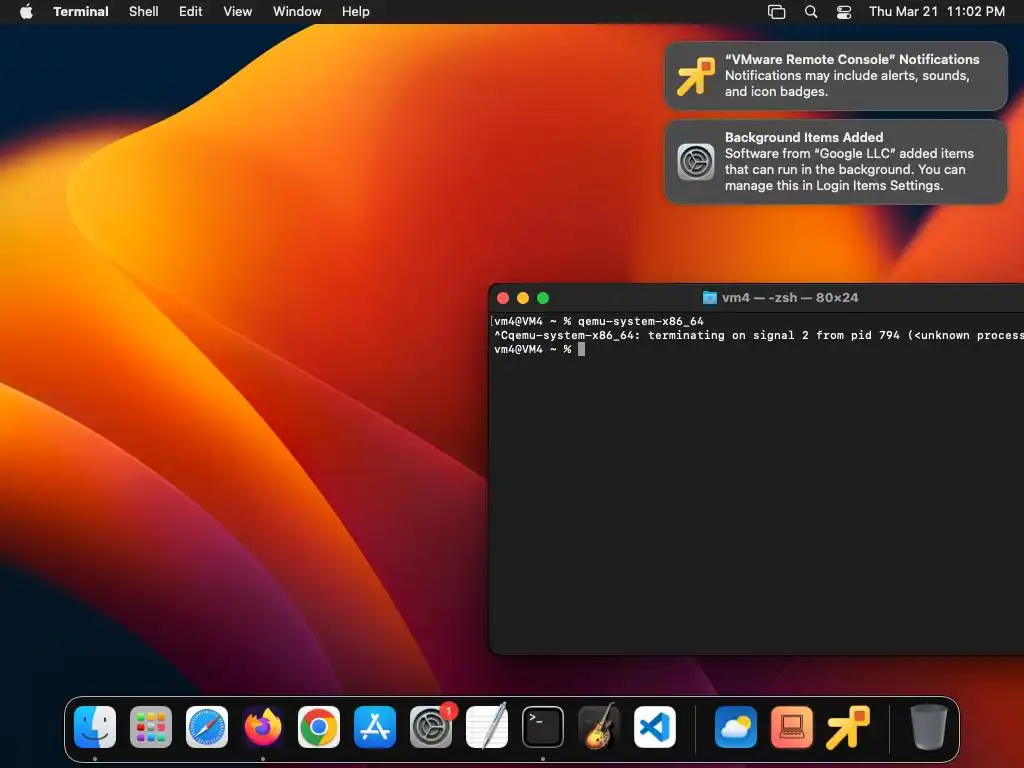Open VMware Remote Console in Dock
The image size is (1024, 768).
848,727
